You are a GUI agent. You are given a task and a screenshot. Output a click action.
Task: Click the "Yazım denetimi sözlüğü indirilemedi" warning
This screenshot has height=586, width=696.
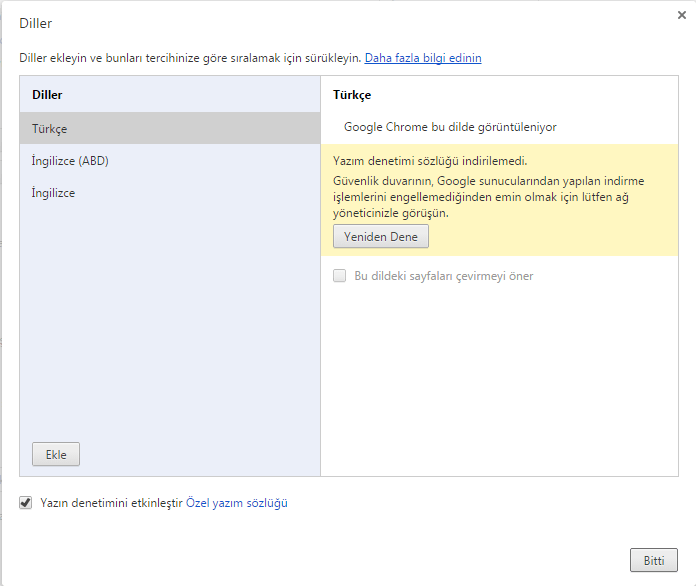430,161
